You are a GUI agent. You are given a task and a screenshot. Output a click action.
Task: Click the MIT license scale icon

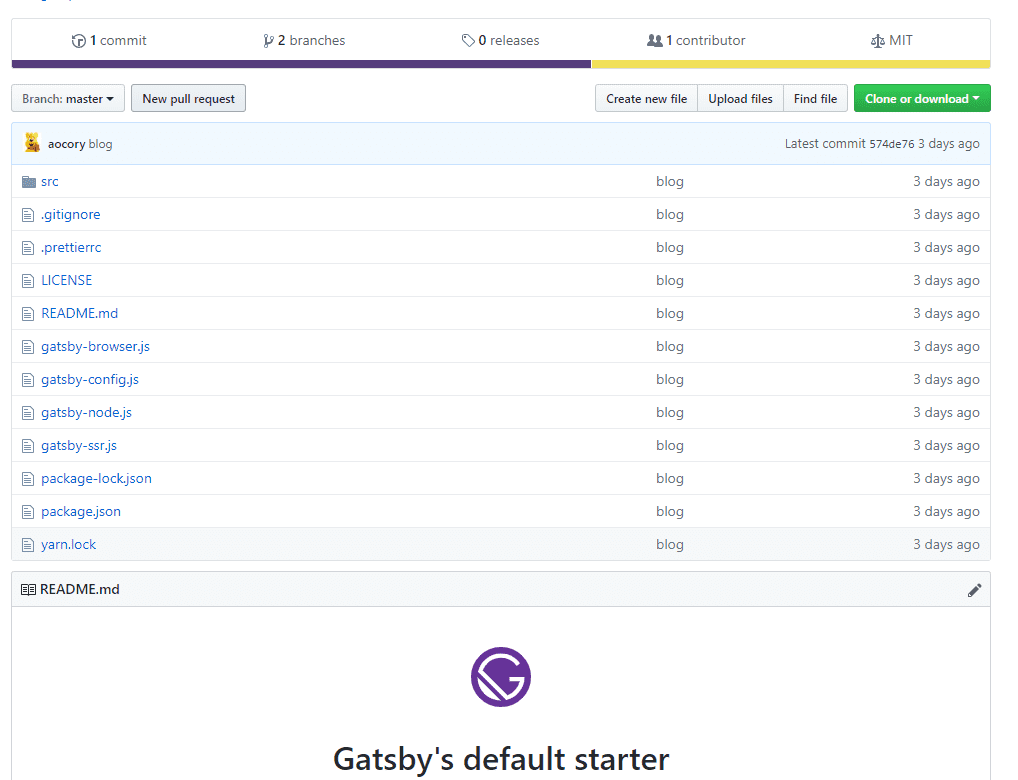878,41
